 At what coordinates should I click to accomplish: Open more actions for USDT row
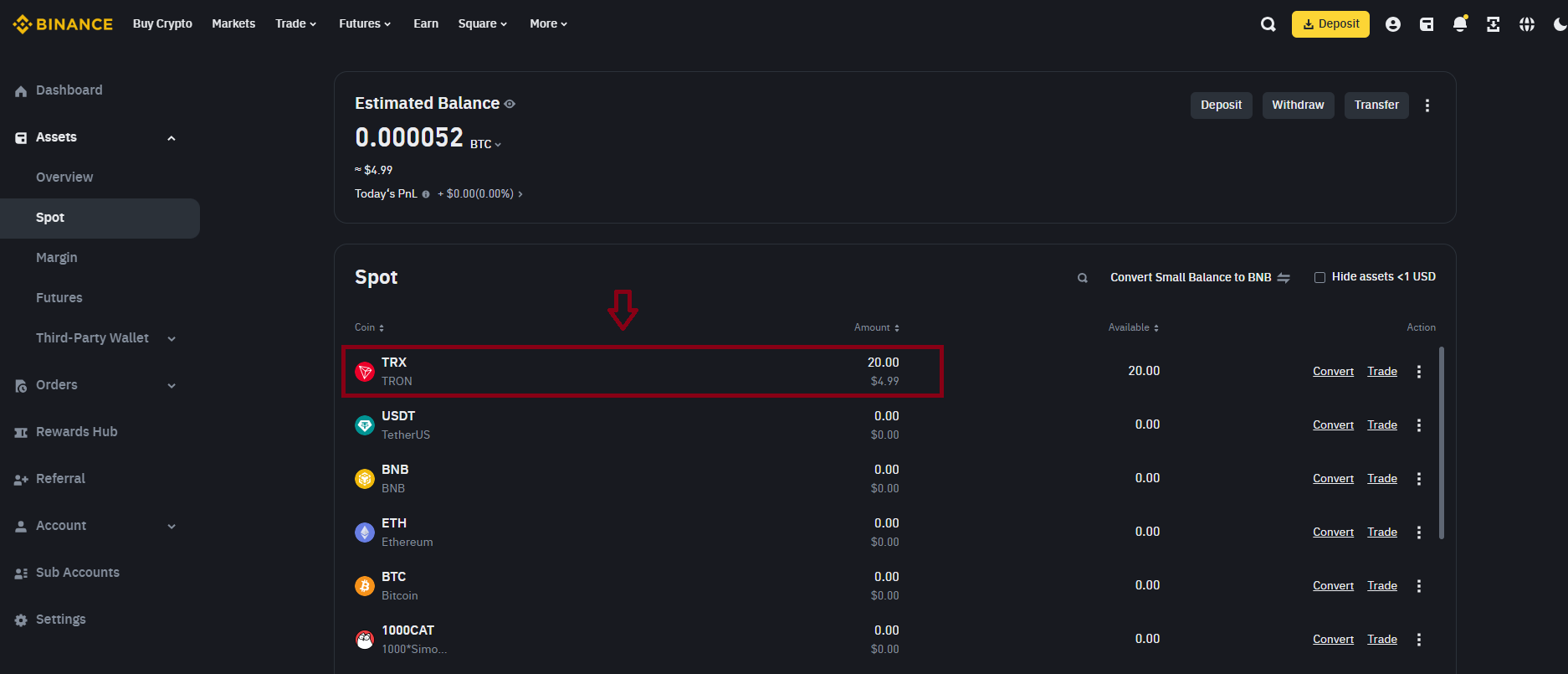tap(1419, 425)
